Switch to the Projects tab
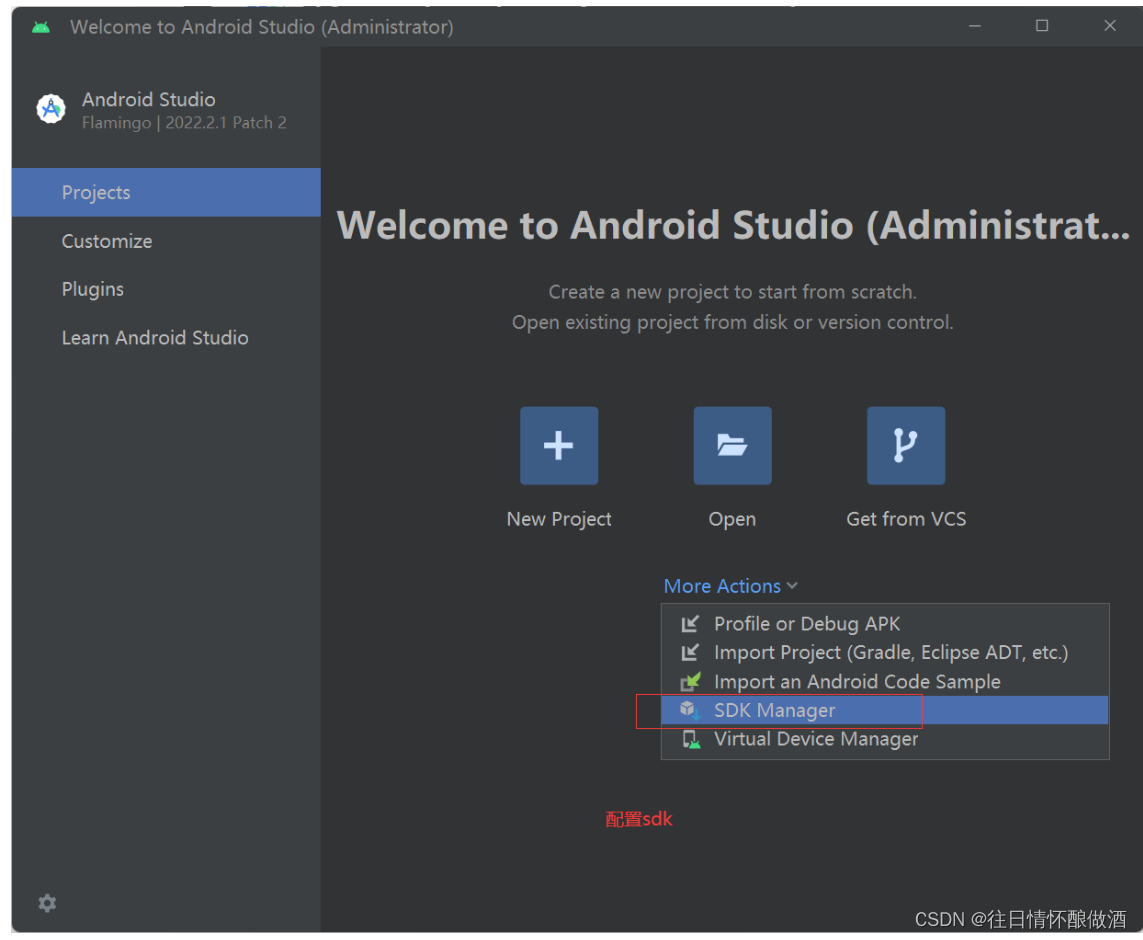Viewport: 1143px width, 940px height. [166, 192]
